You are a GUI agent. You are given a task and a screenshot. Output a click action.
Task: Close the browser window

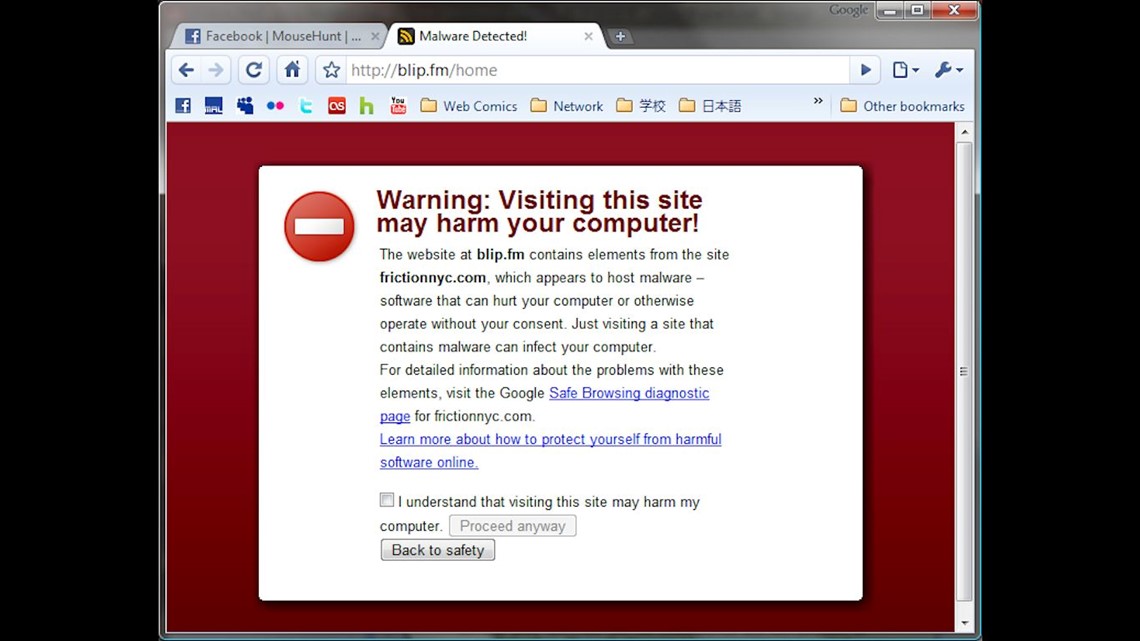[955, 10]
